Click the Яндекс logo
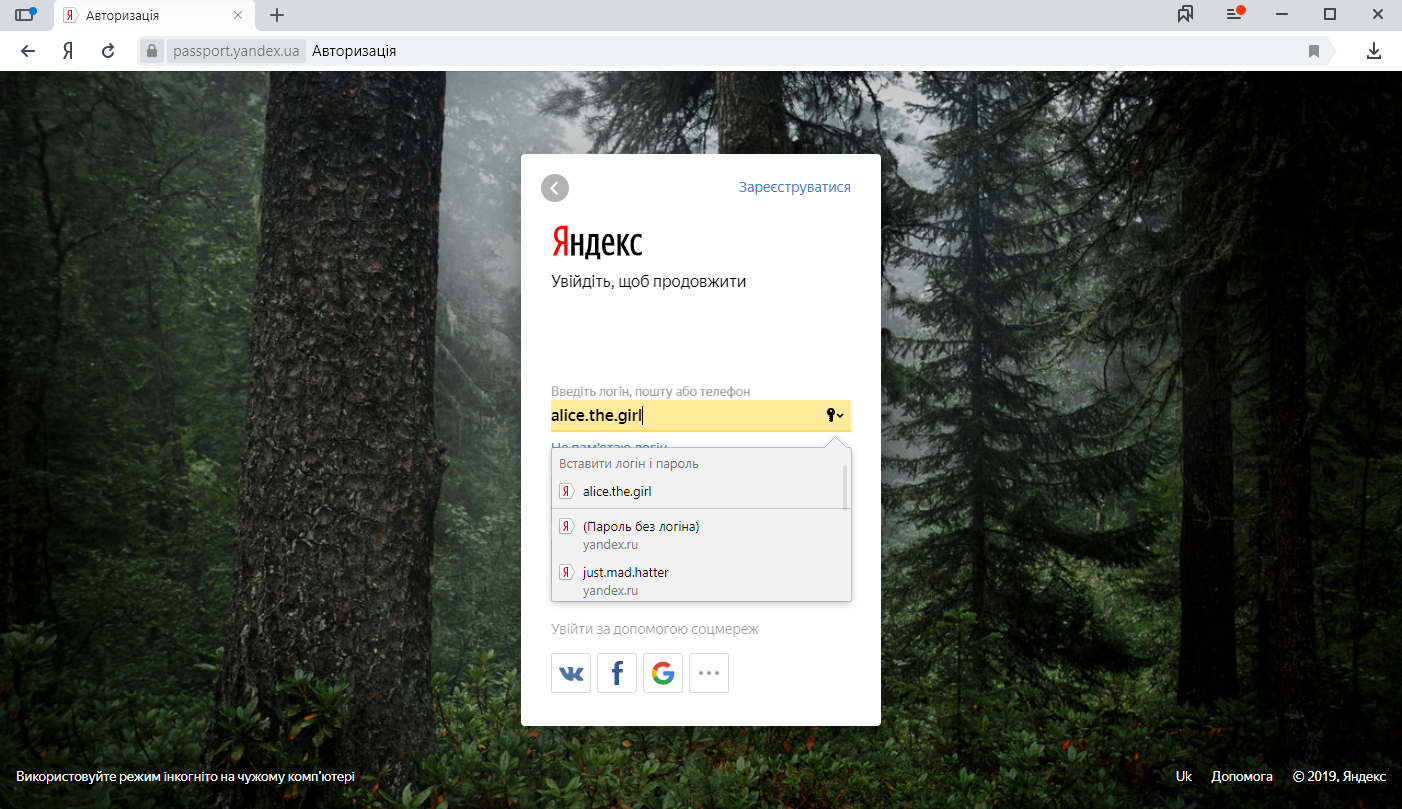Image resolution: width=1402 pixels, height=809 pixels. point(597,242)
